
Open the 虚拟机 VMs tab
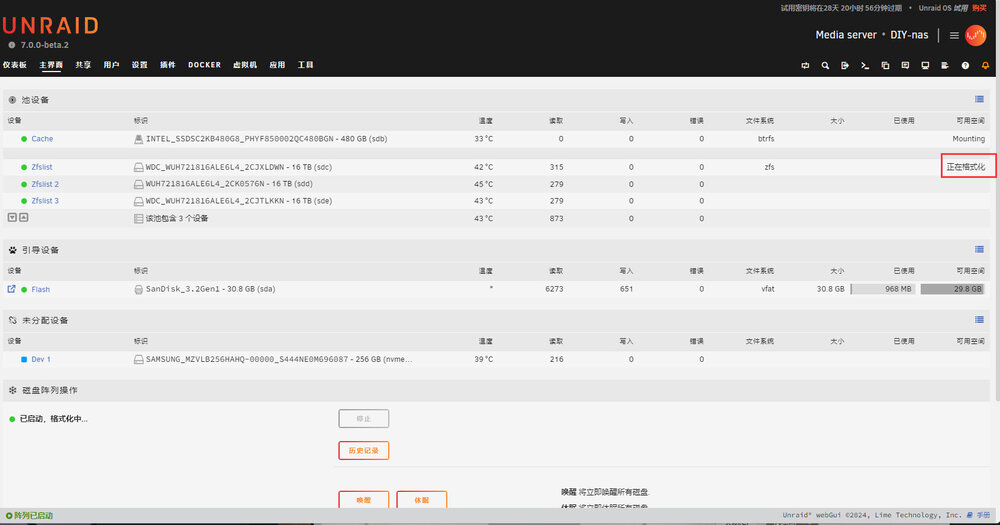245,65
